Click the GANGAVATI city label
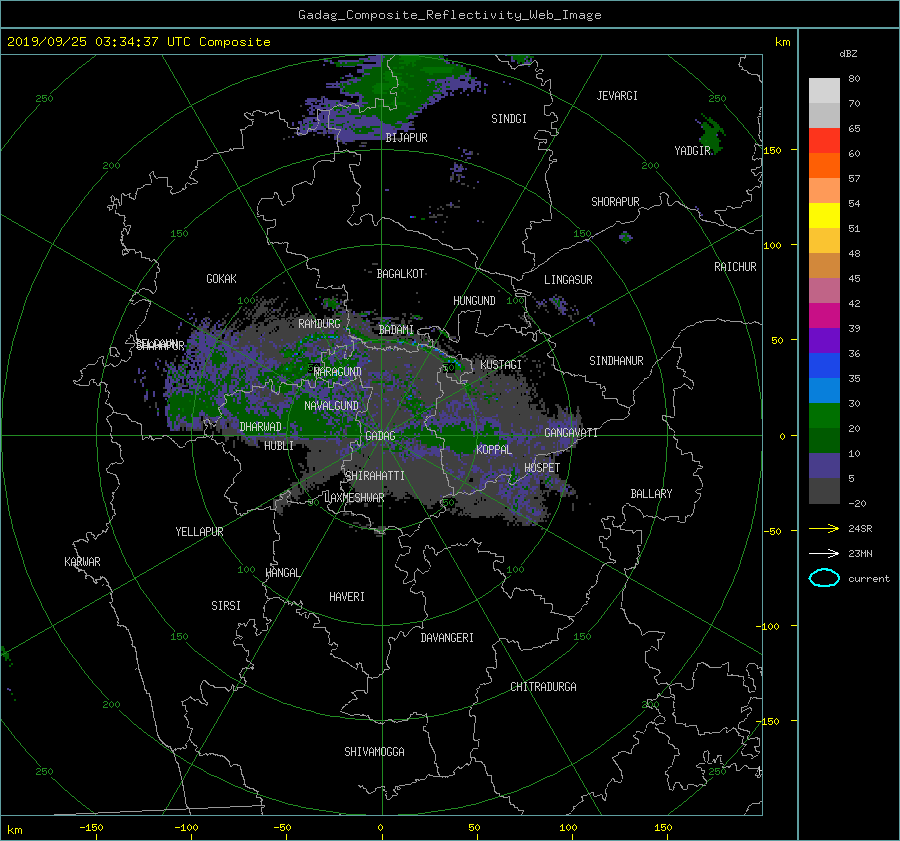 click(x=571, y=433)
